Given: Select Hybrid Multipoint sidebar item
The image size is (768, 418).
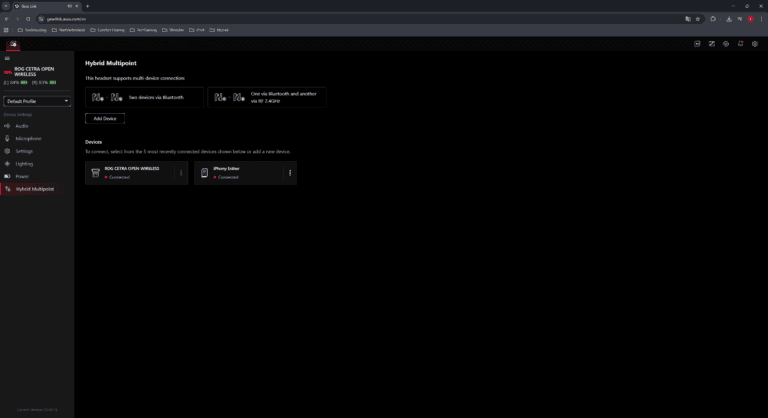Looking at the screenshot, I should tap(34, 189).
